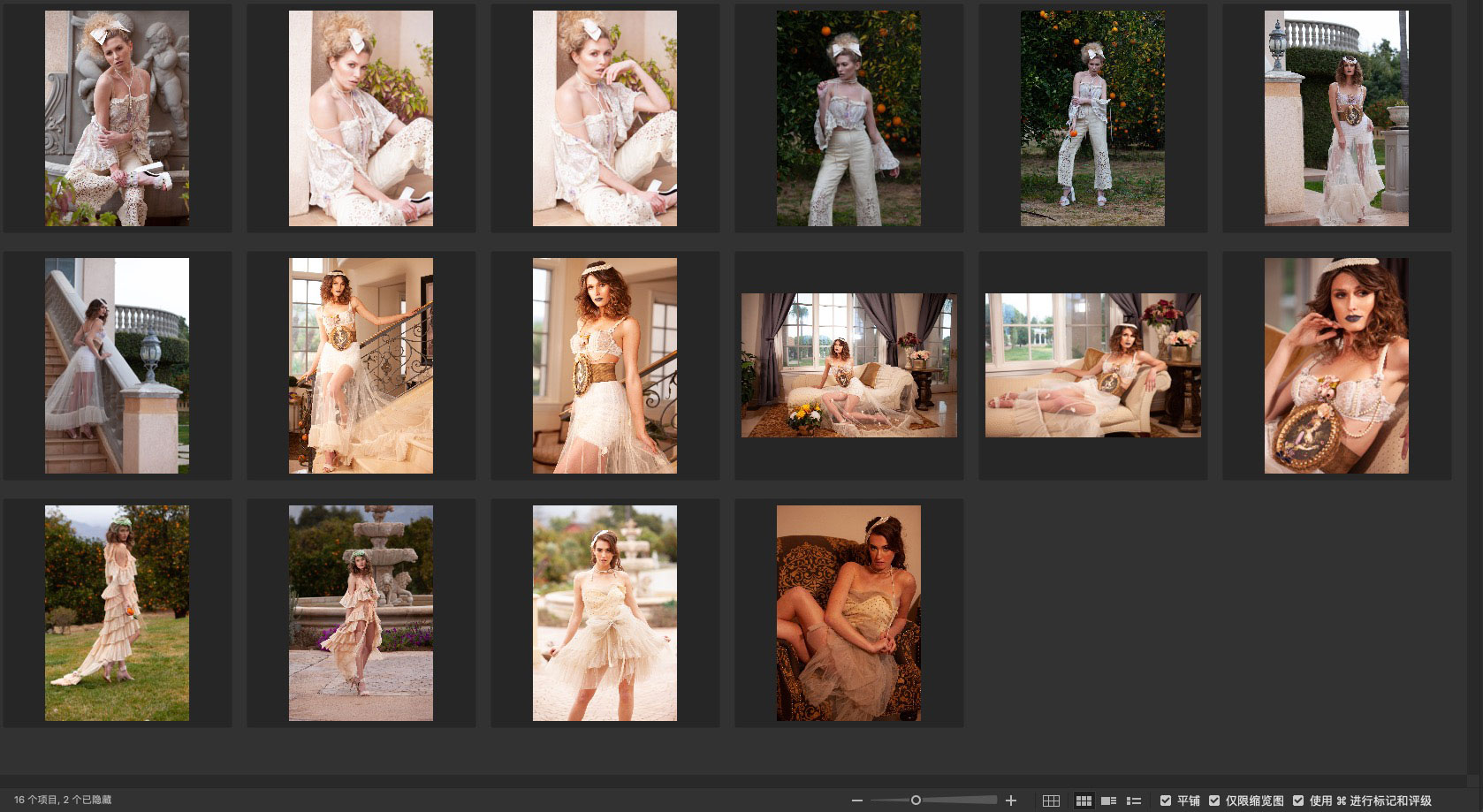Lock the thumbnail grid view

[x=1051, y=801]
